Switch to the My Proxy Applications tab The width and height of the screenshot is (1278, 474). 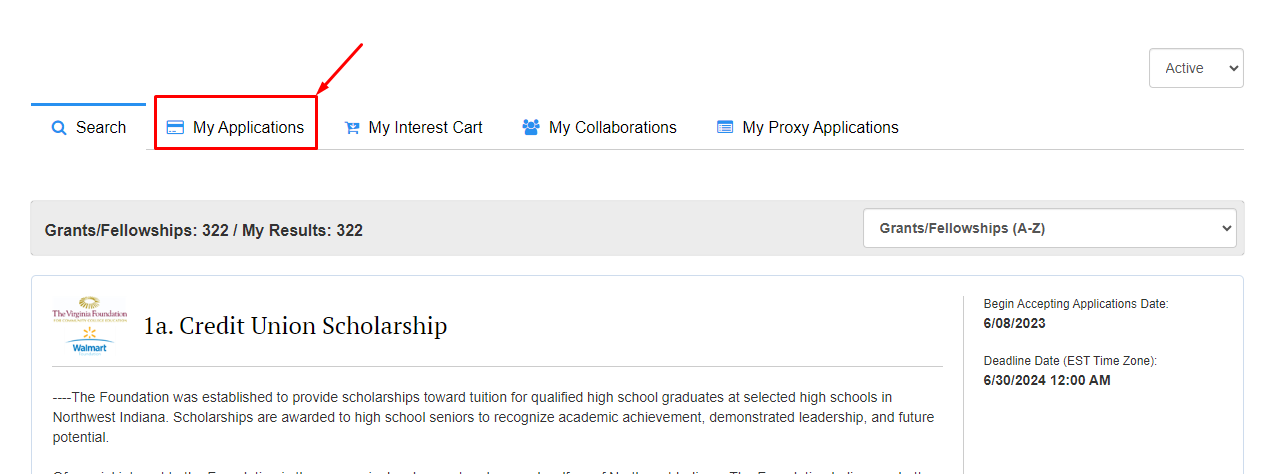point(807,127)
